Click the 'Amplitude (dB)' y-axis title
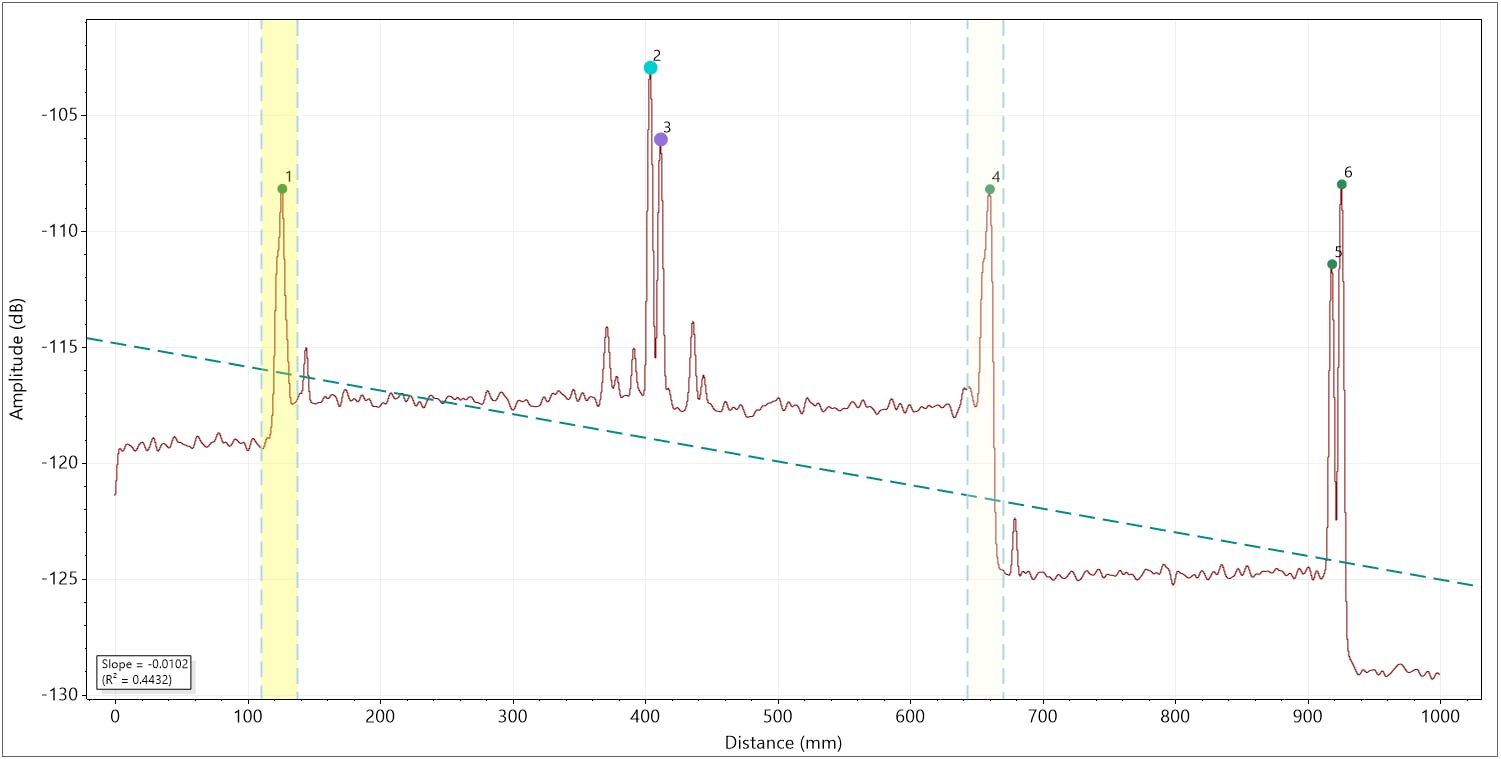The height and width of the screenshot is (759, 1501). click(x=16, y=360)
